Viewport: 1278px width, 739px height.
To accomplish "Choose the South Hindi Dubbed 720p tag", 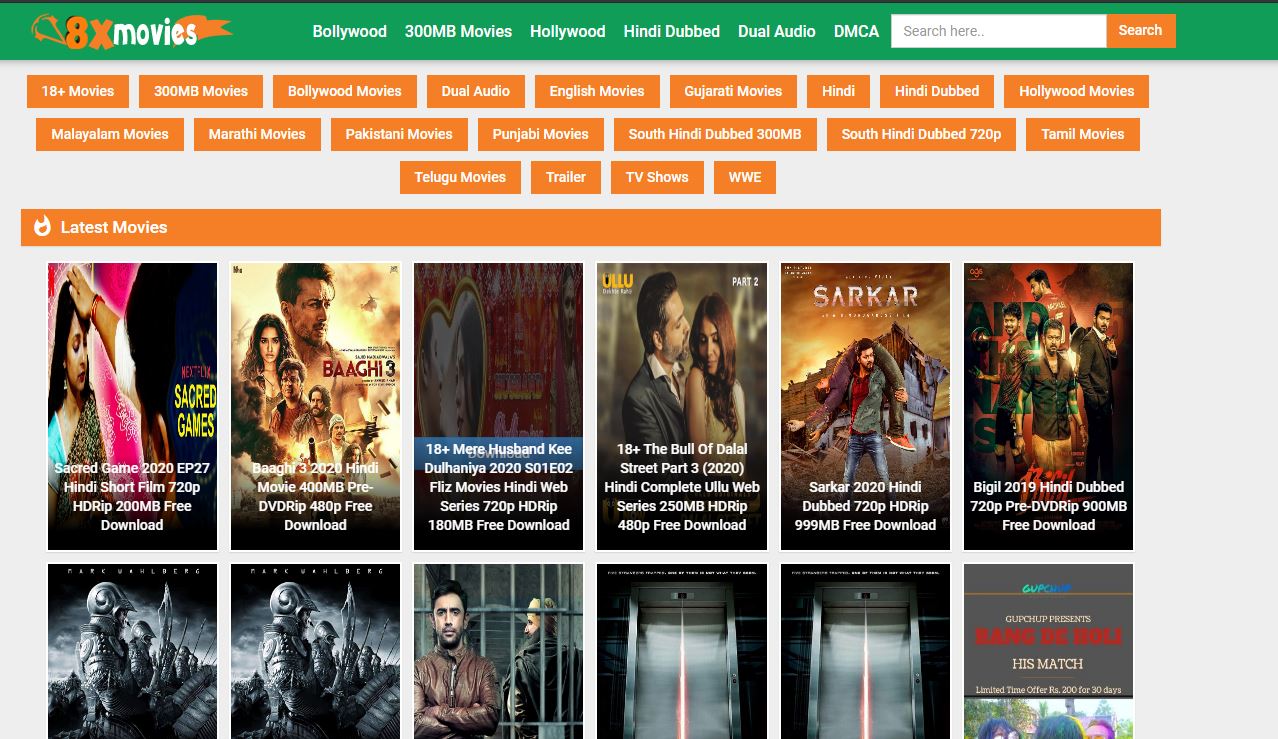I will [x=921, y=134].
